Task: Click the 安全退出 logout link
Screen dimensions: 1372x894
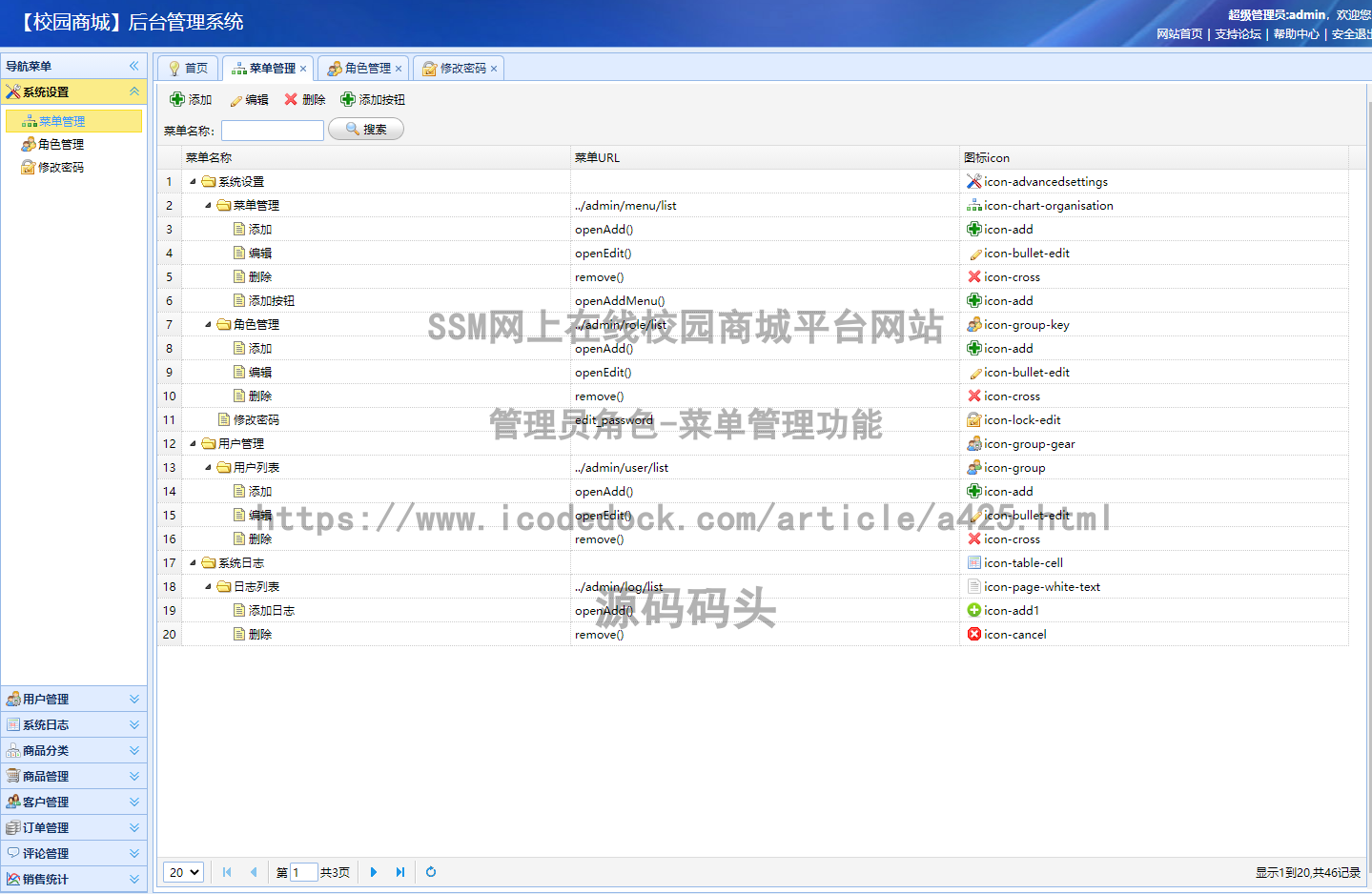Action: tap(1350, 33)
